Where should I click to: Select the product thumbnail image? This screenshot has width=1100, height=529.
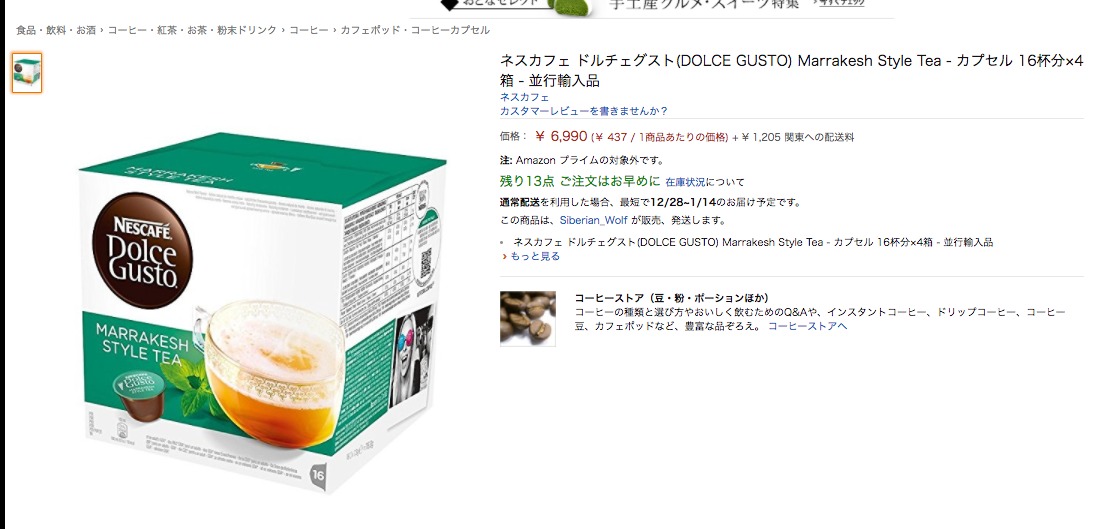click(27, 72)
